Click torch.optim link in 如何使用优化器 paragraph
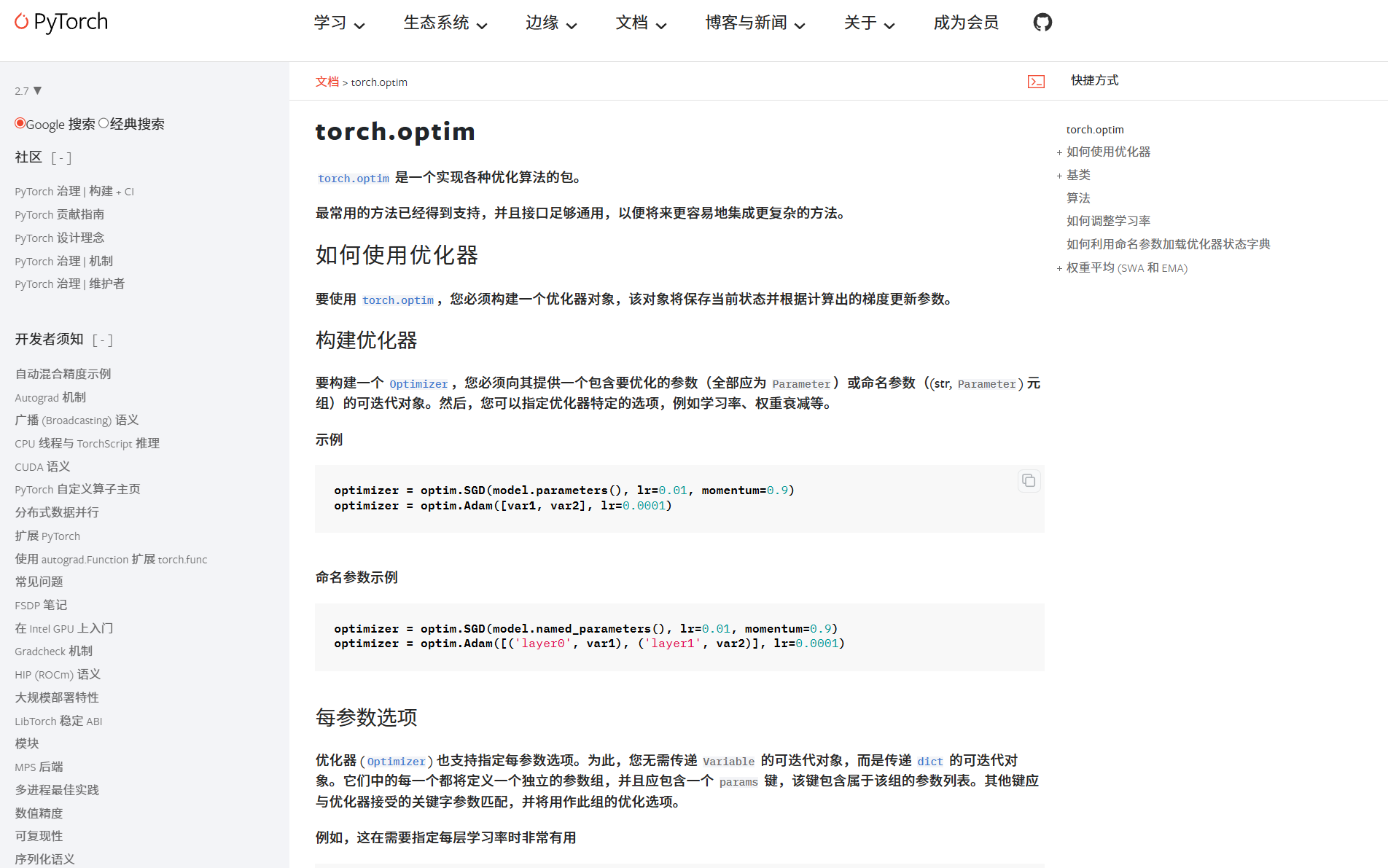This screenshot has height=868, width=1388. (398, 300)
